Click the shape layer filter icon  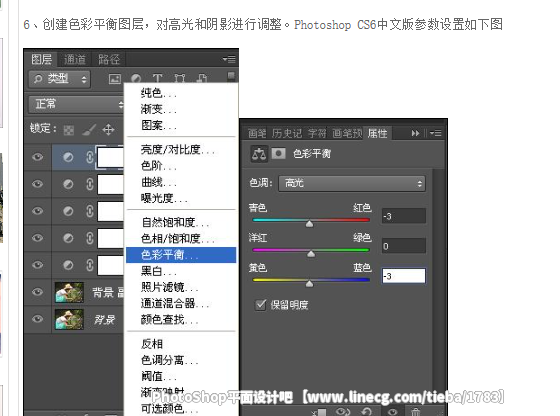pyautogui.click(x=180, y=79)
